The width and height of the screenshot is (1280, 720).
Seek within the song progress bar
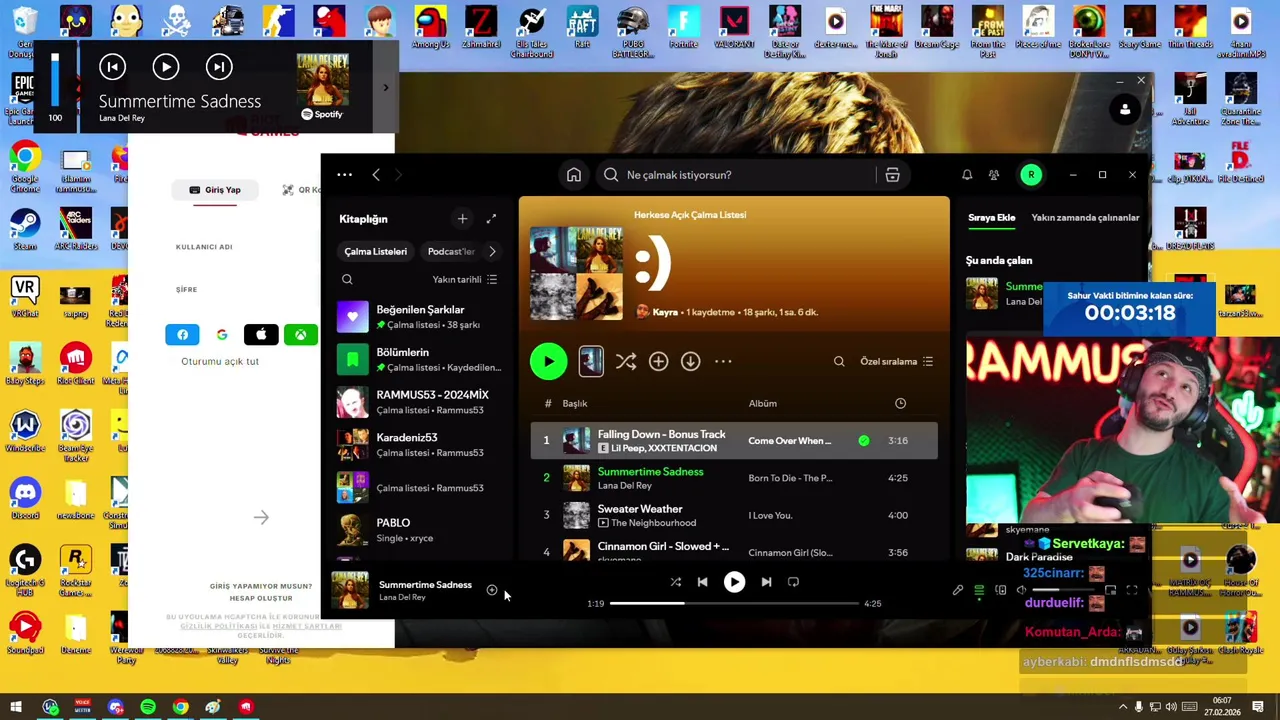tap(734, 603)
